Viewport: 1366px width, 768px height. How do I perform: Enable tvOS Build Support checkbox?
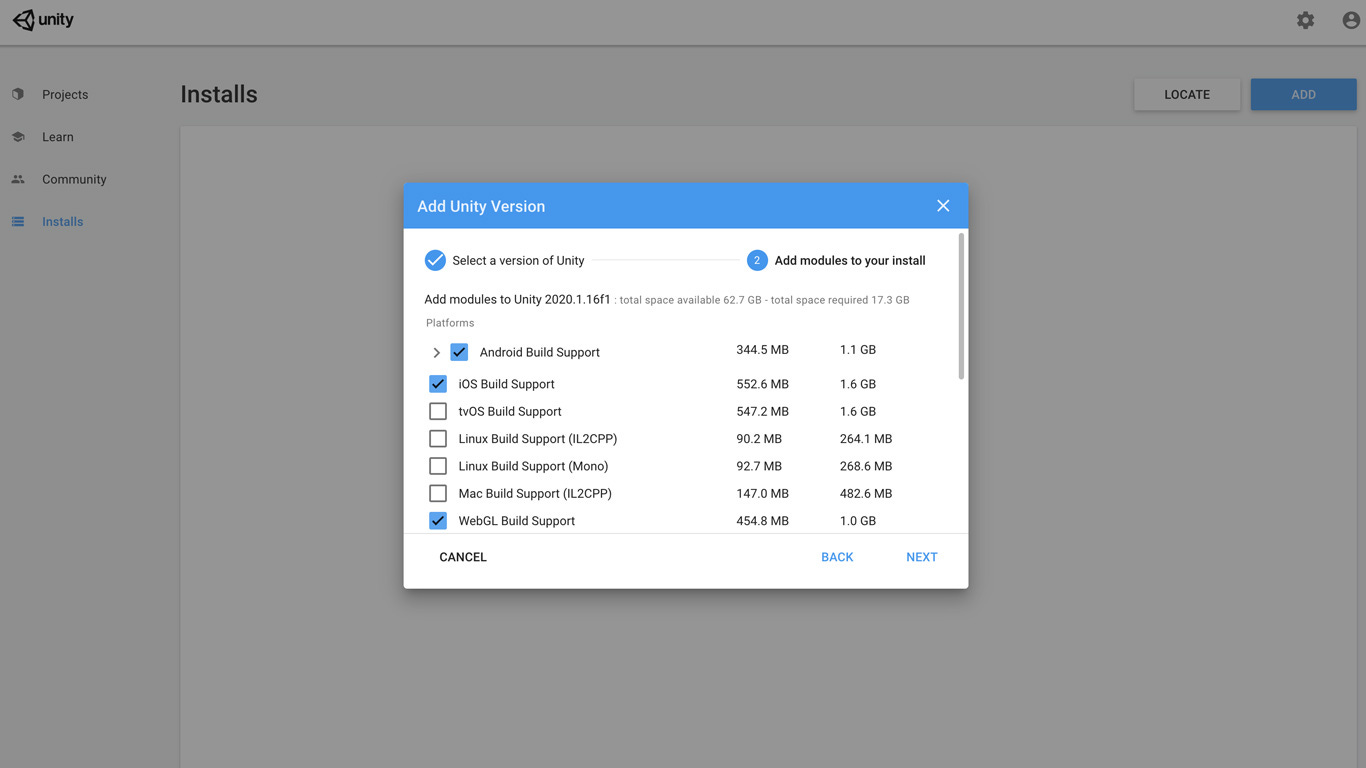pyautogui.click(x=438, y=411)
